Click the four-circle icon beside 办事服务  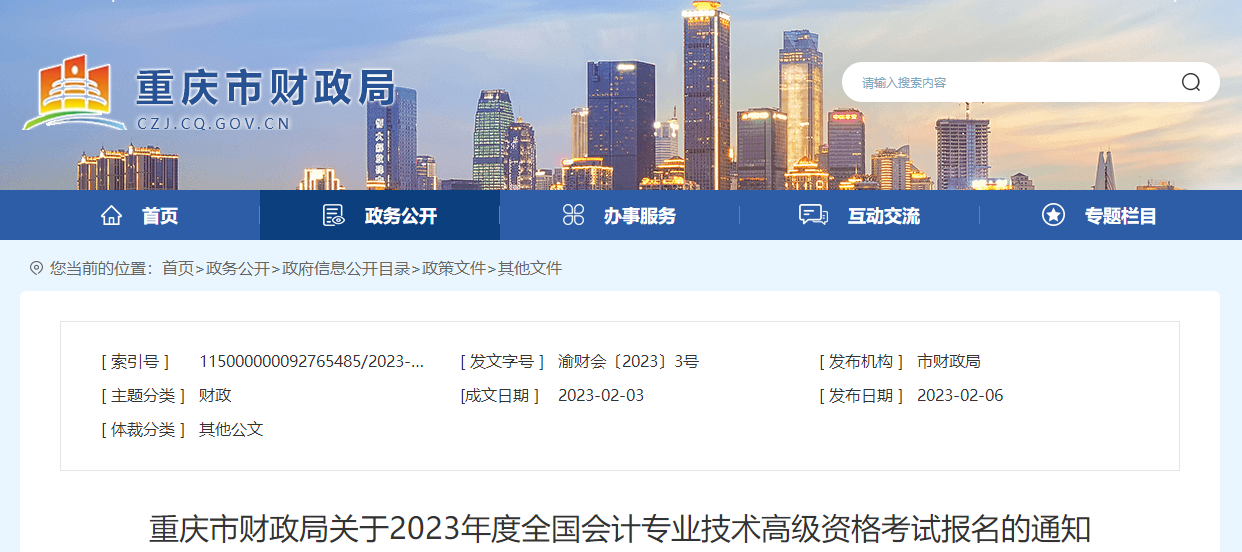[573, 215]
